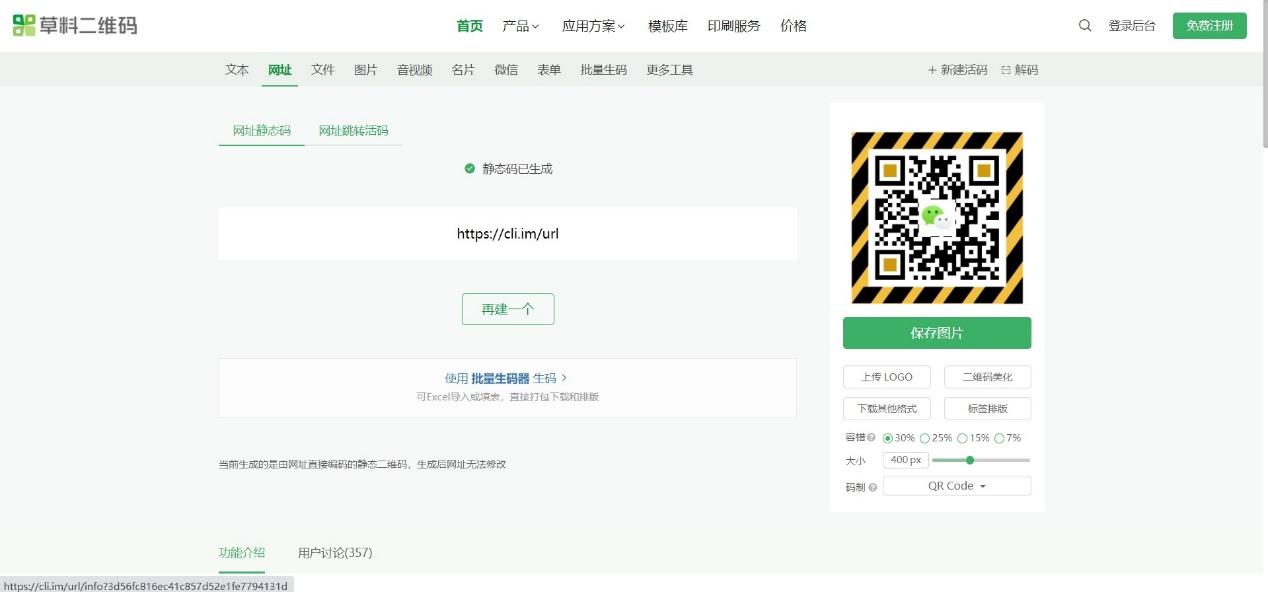Select the 网址跳转活码 sub-tab

(354, 131)
